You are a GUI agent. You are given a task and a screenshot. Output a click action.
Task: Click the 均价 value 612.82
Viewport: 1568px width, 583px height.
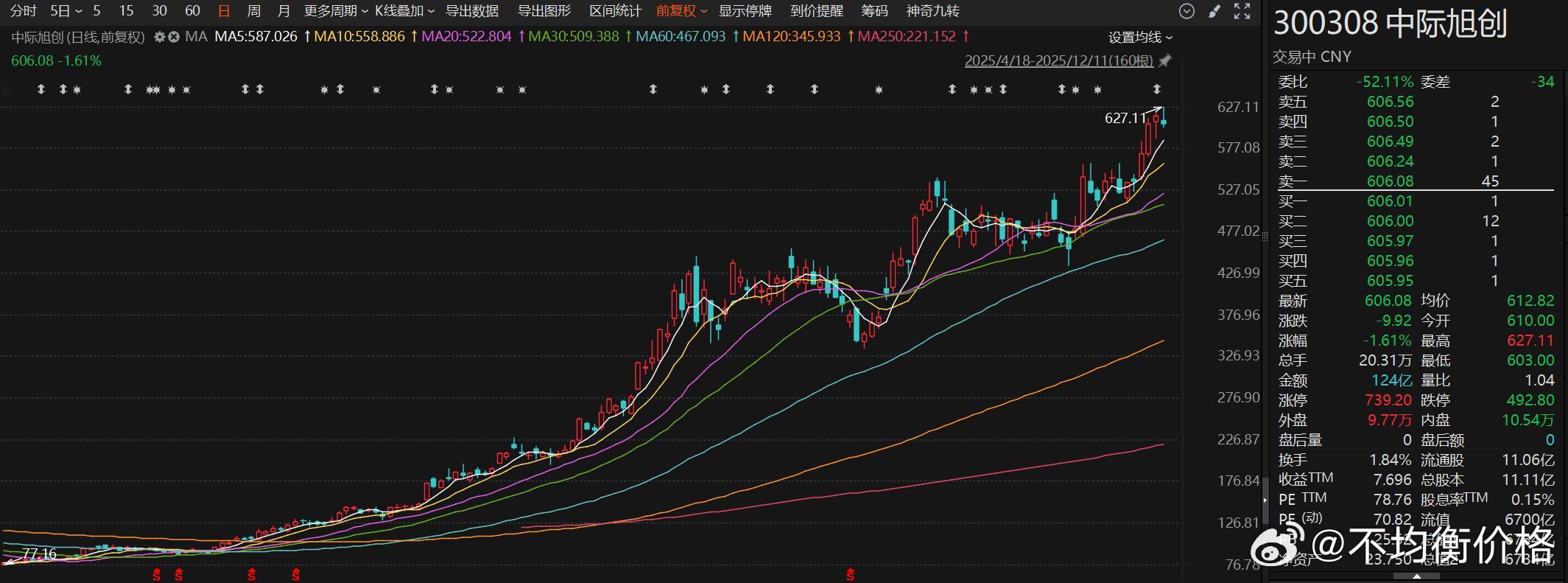pos(1530,301)
